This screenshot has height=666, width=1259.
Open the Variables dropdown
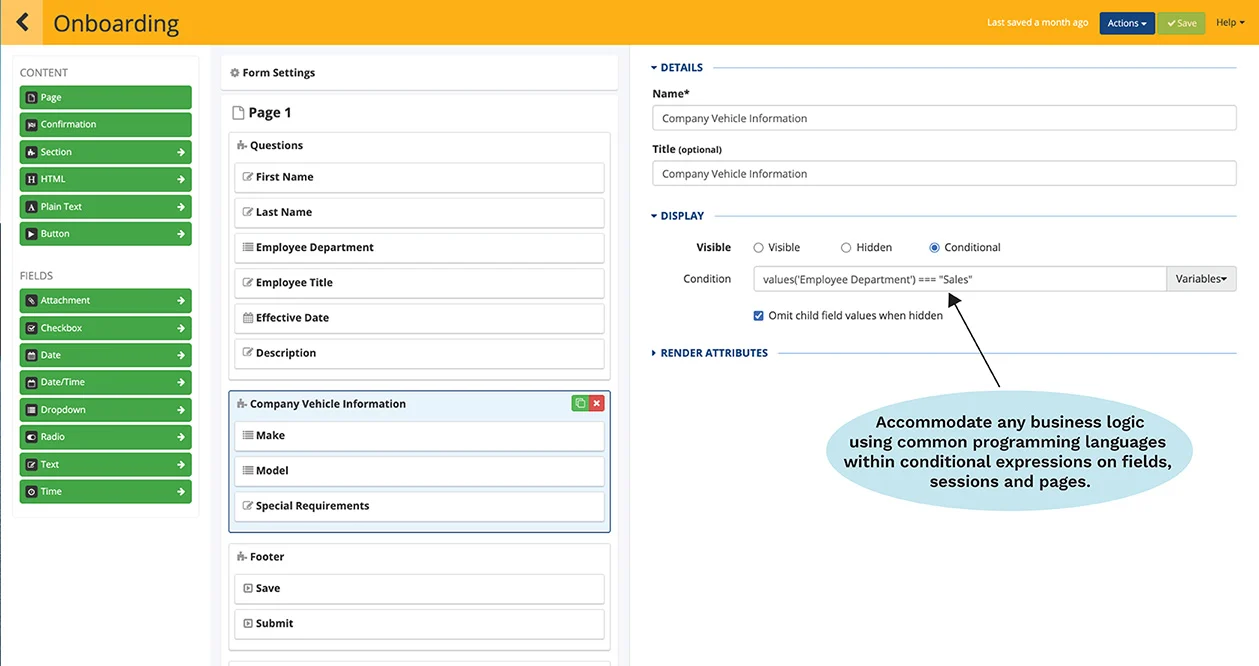[x=1201, y=279]
